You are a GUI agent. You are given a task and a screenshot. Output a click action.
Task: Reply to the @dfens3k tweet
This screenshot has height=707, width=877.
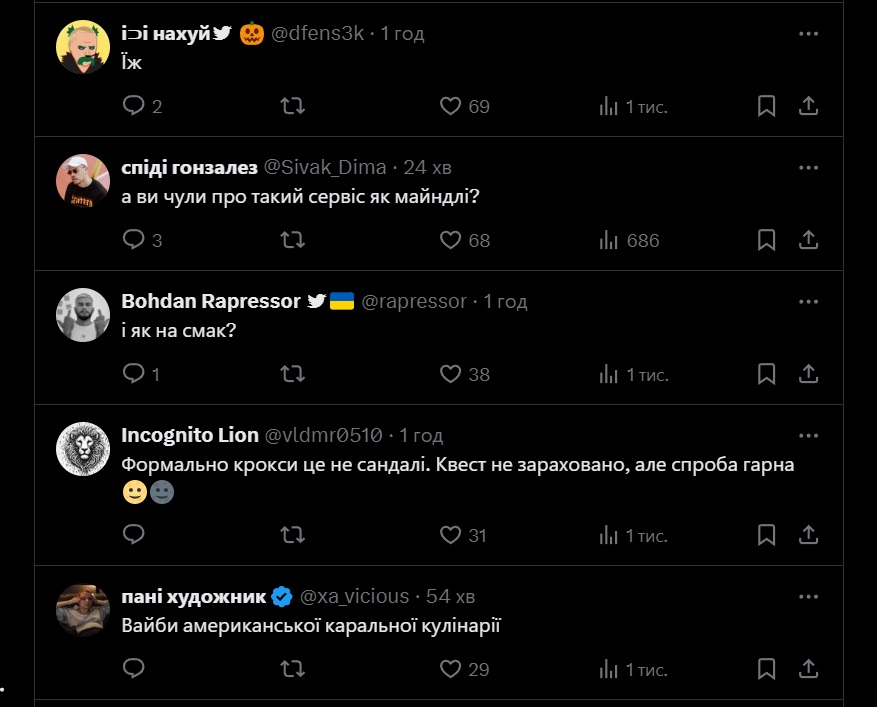[134, 105]
